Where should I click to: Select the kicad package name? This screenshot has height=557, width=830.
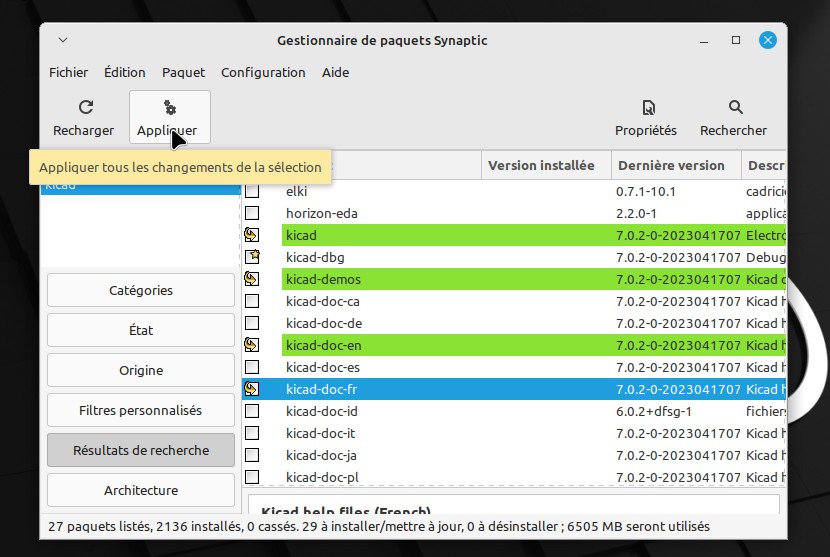[x=301, y=235]
